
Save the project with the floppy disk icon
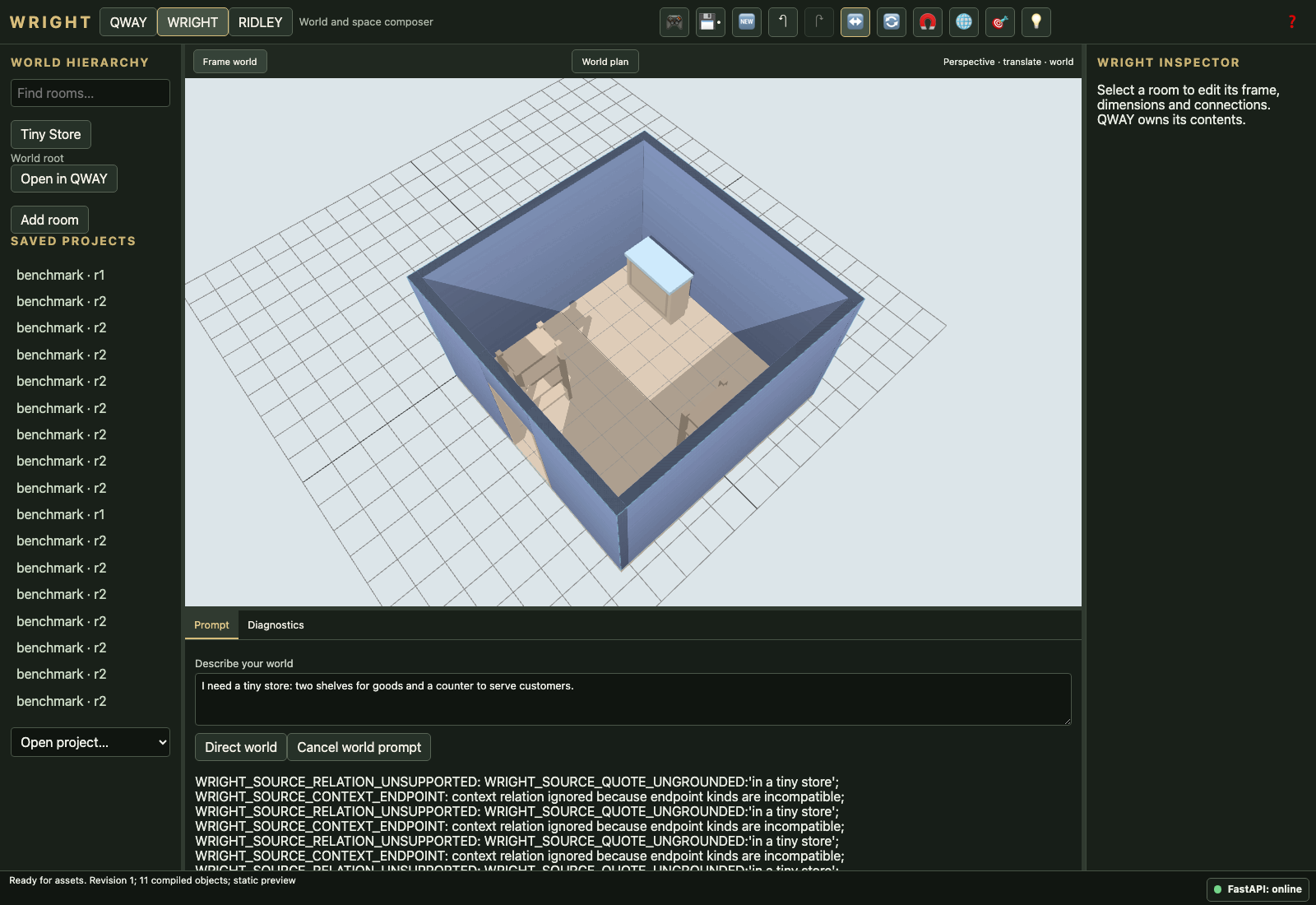711,22
